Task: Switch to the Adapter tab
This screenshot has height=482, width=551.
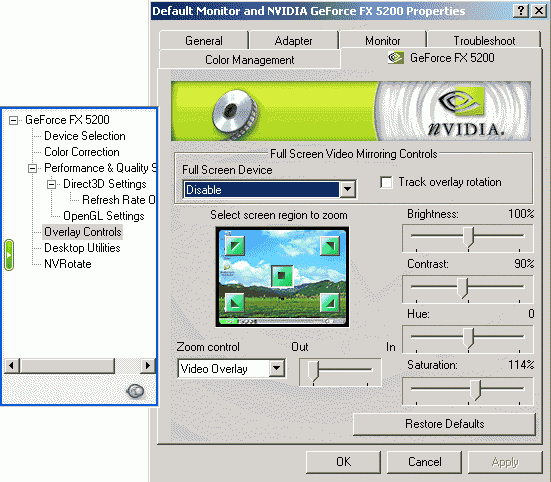Action: click(293, 41)
